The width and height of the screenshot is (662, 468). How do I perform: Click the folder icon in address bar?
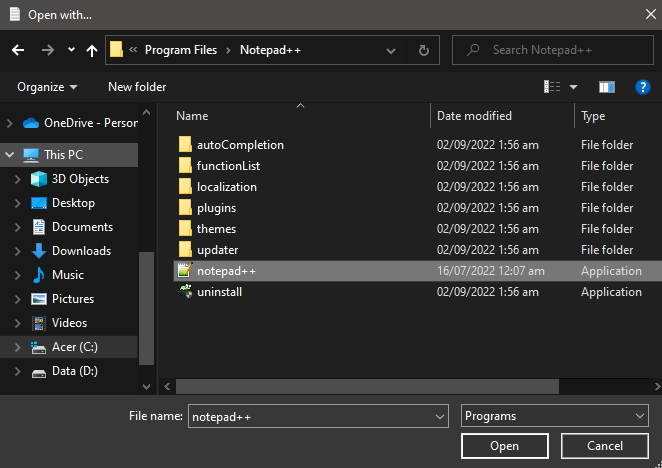(116, 49)
